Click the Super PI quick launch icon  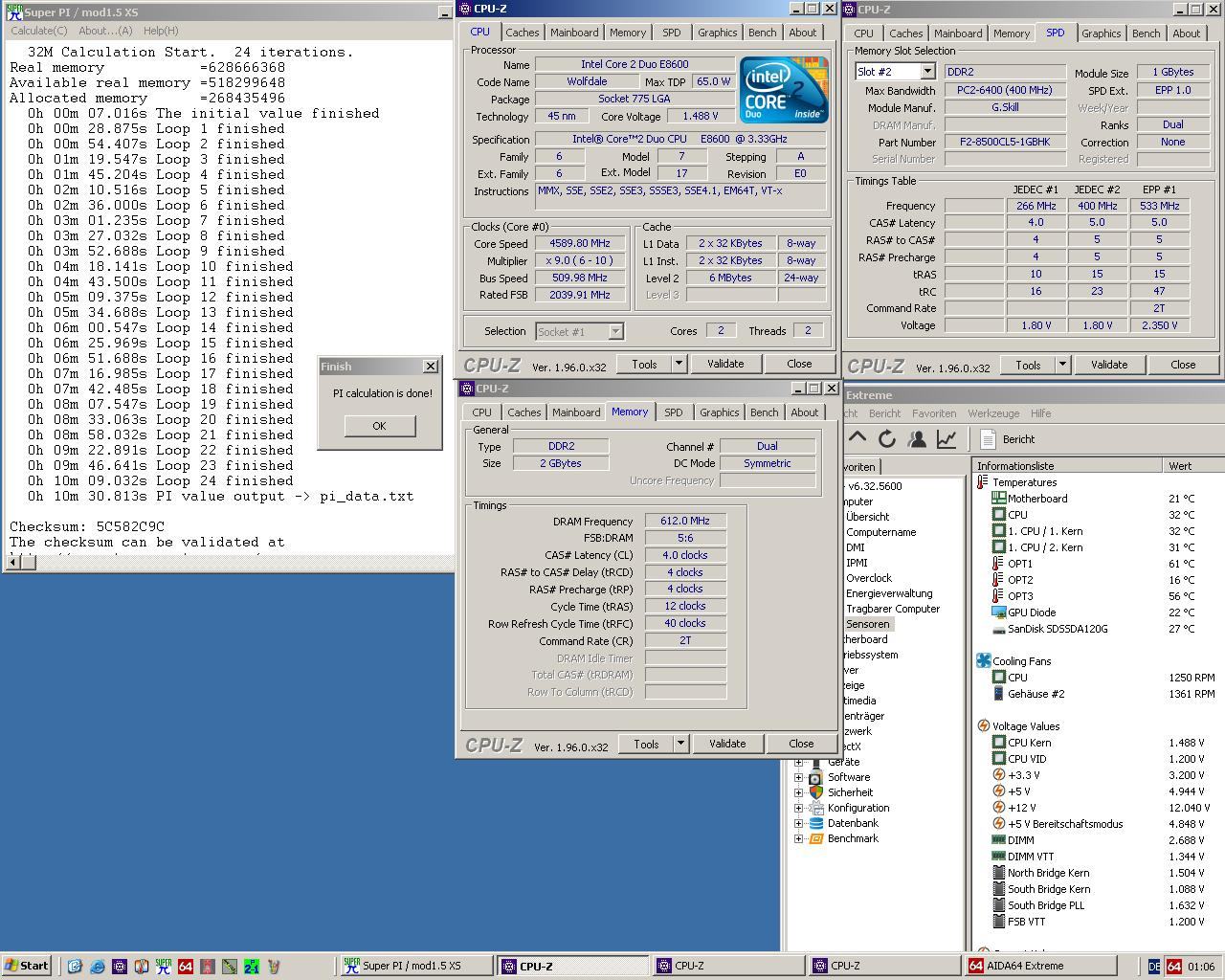pyautogui.click(x=164, y=967)
